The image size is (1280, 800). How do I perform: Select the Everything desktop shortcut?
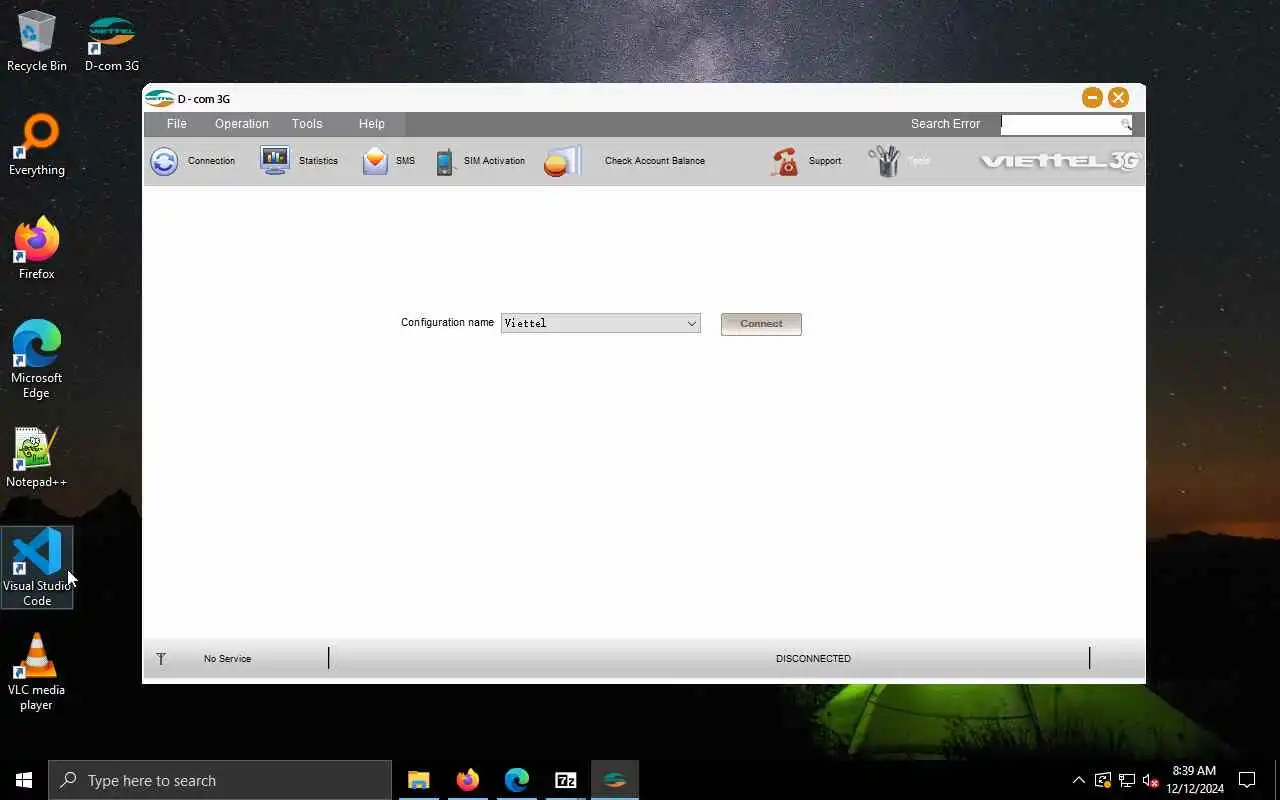[x=37, y=145]
